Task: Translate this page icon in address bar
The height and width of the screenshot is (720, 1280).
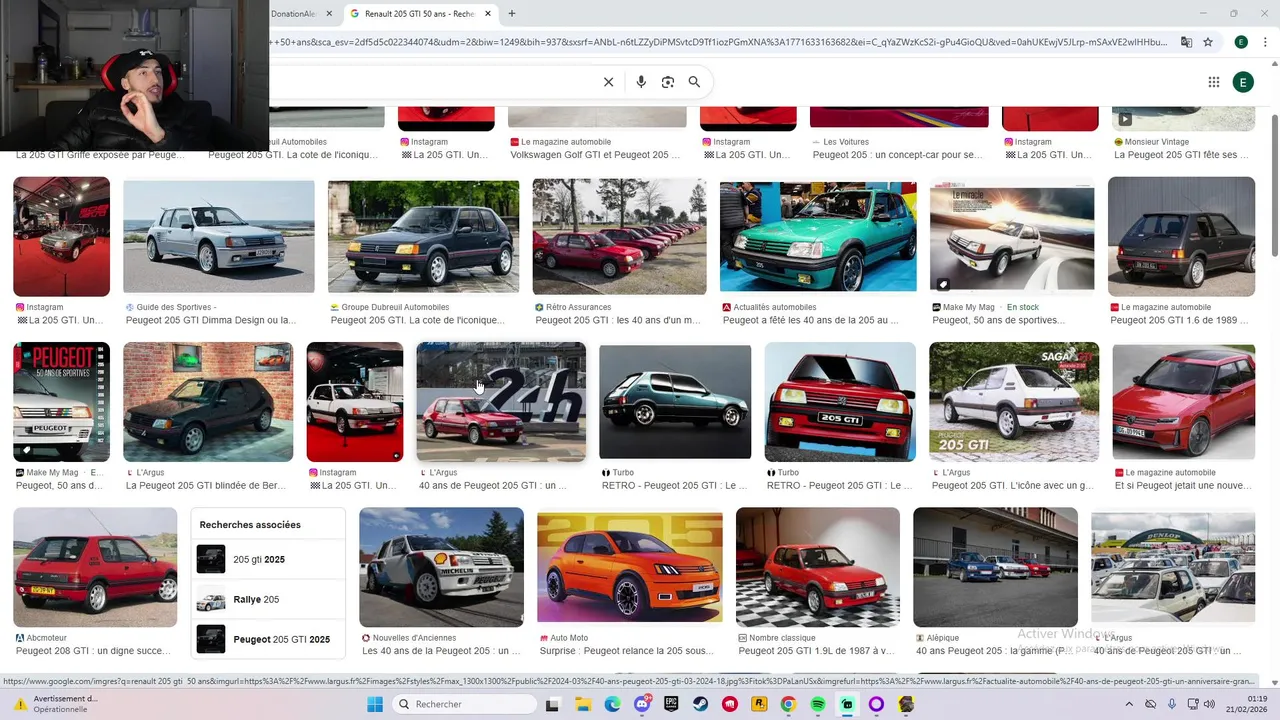Action: point(1186,42)
